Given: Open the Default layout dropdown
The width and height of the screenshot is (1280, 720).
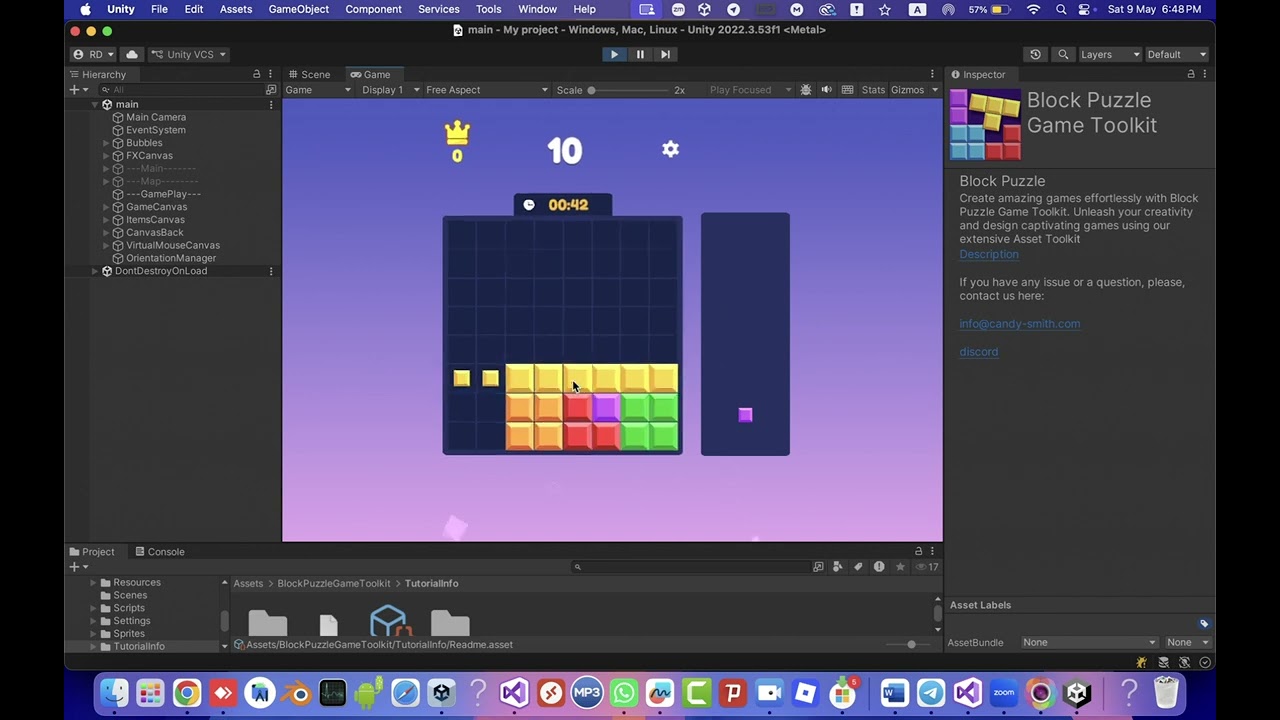Looking at the screenshot, I should click(1176, 54).
